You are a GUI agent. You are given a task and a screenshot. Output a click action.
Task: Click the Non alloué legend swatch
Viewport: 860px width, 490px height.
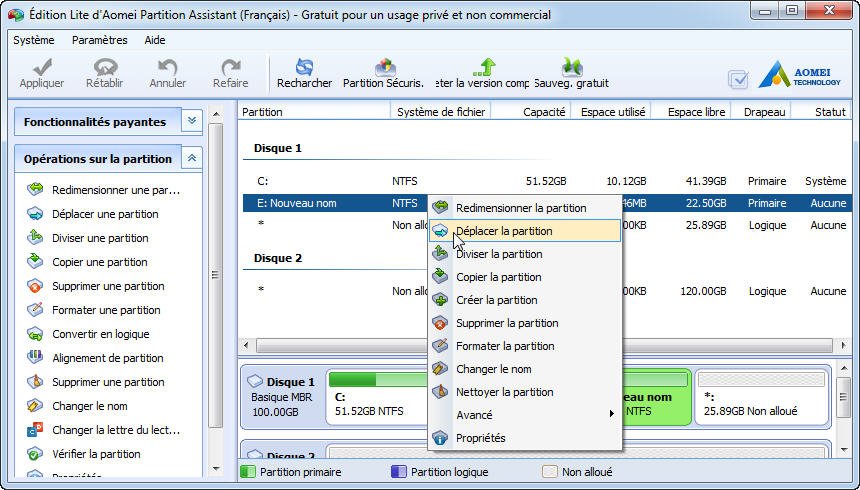pyautogui.click(x=550, y=472)
